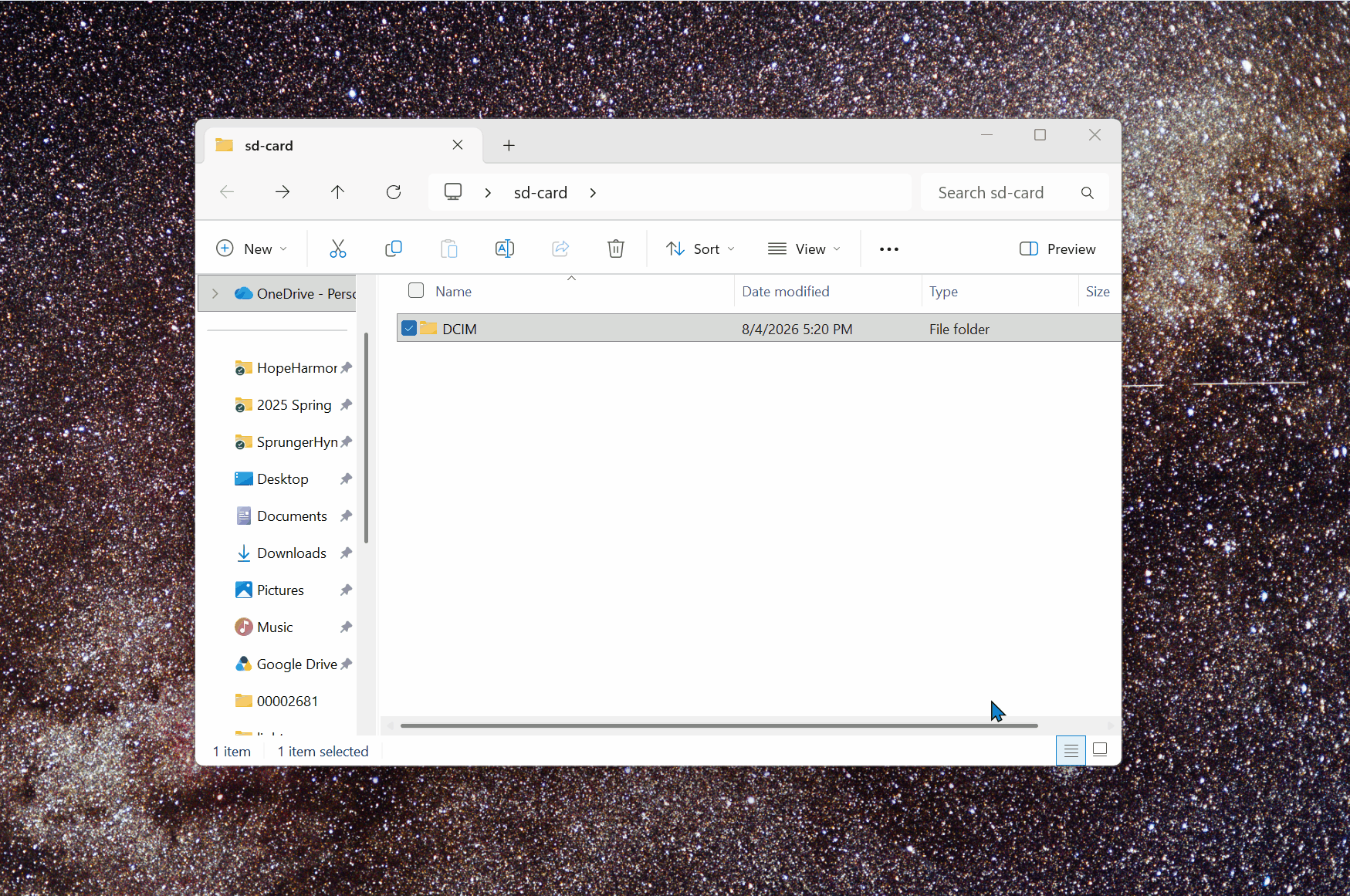Close the sd-card tab
Viewport: 1350px width, 896px height.
[x=458, y=145]
